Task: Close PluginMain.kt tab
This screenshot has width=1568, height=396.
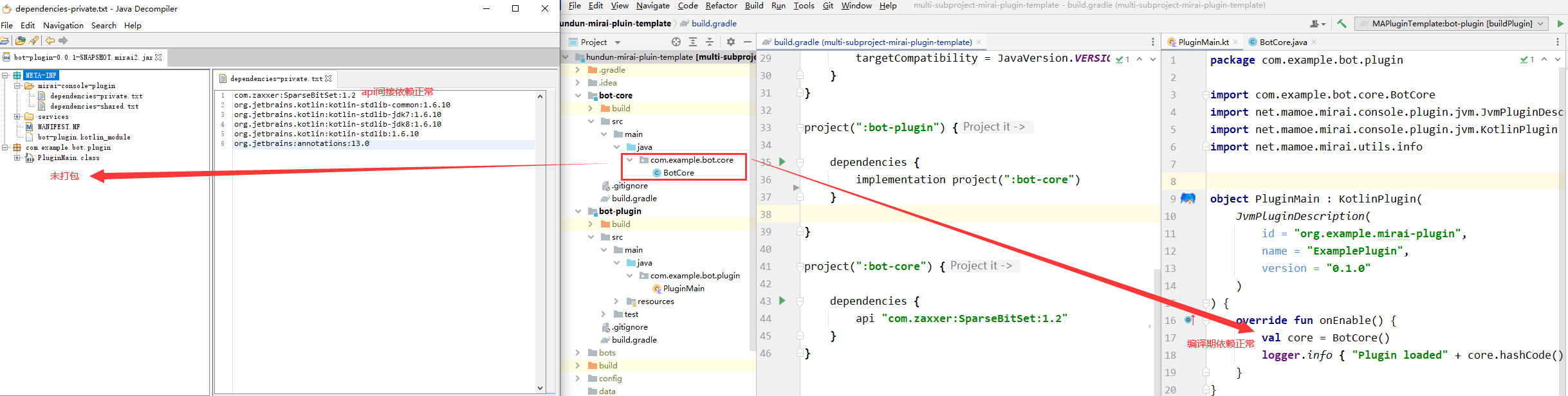Action: (1235, 42)
